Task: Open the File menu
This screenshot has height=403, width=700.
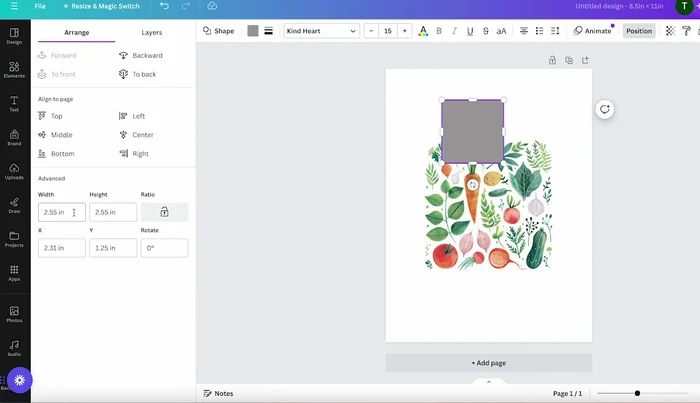Action: tap(40, 6)
